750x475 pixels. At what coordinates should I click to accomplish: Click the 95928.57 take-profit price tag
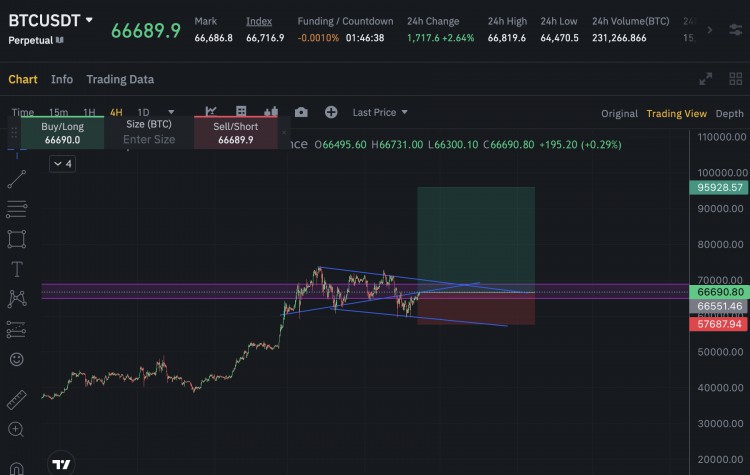point(719,188)
